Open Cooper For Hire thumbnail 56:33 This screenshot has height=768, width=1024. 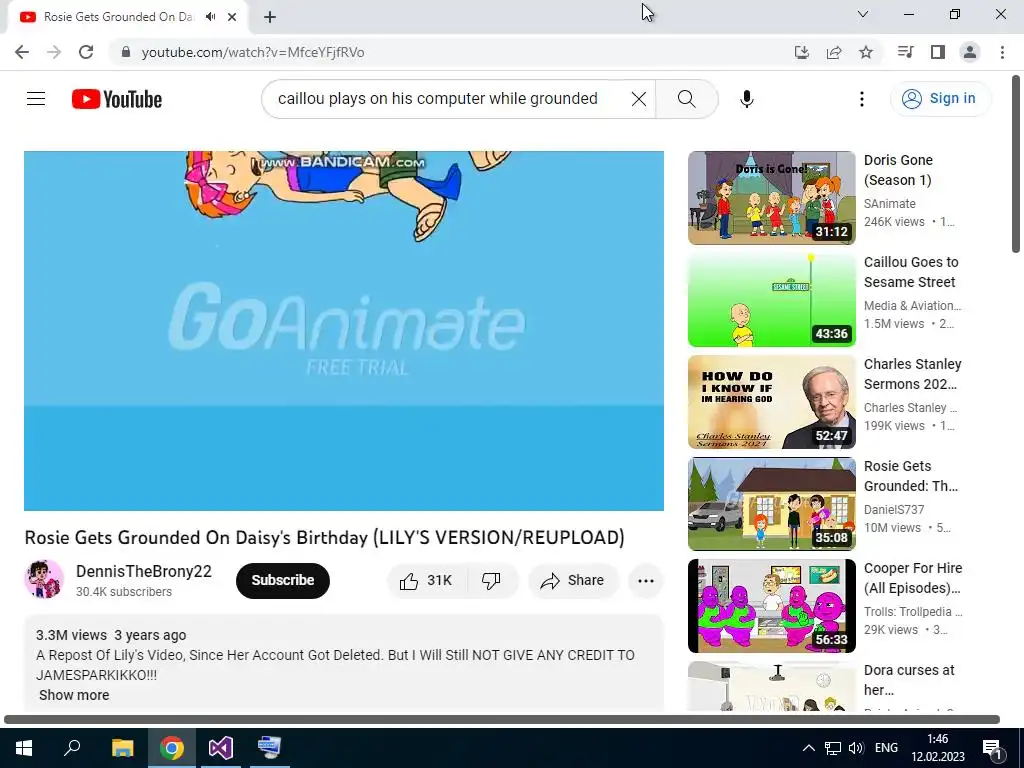click(771, 606)
